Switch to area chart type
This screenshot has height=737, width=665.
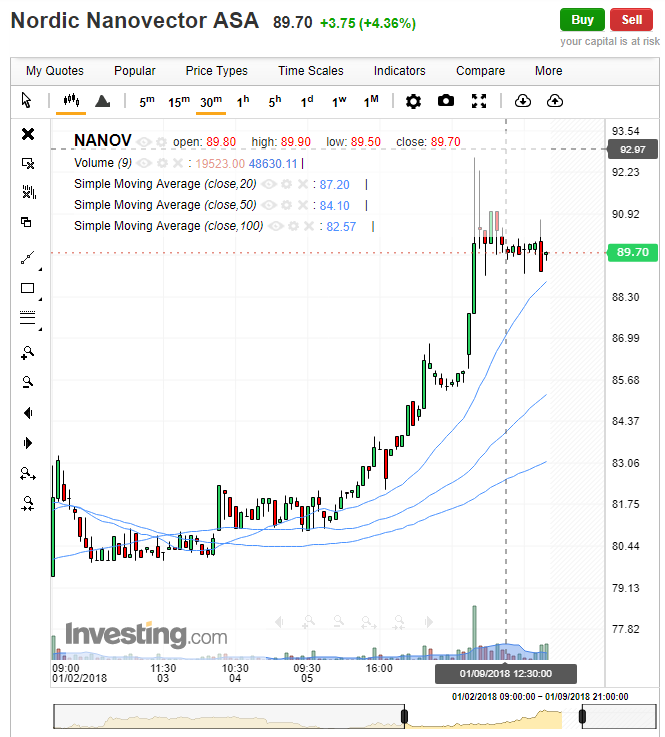102,101
